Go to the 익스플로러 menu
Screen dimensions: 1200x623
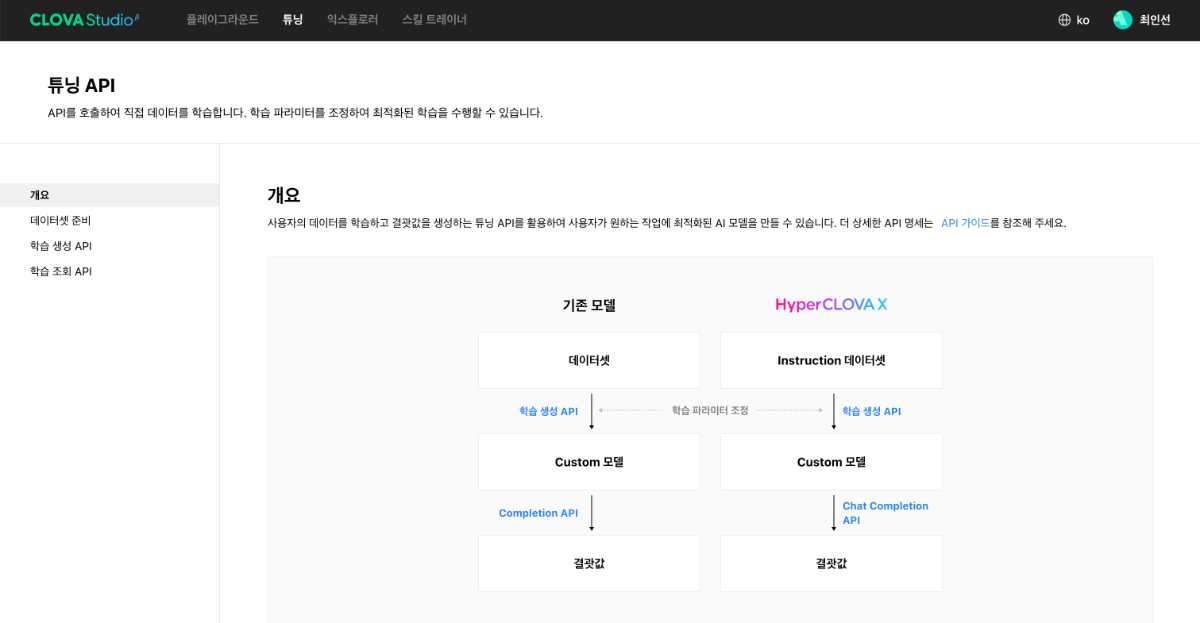[352, 20]
